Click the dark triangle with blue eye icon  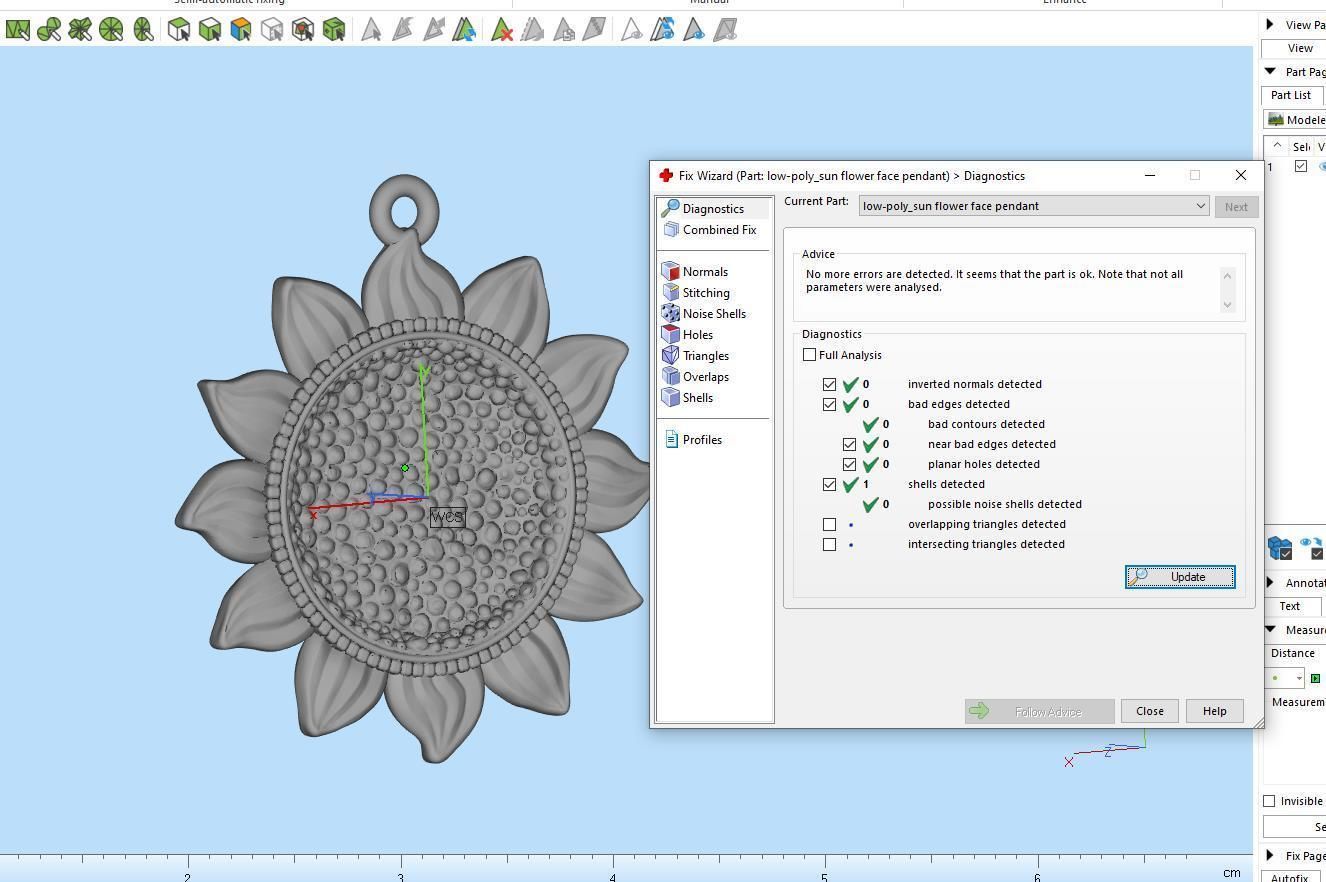coord(694,30)
